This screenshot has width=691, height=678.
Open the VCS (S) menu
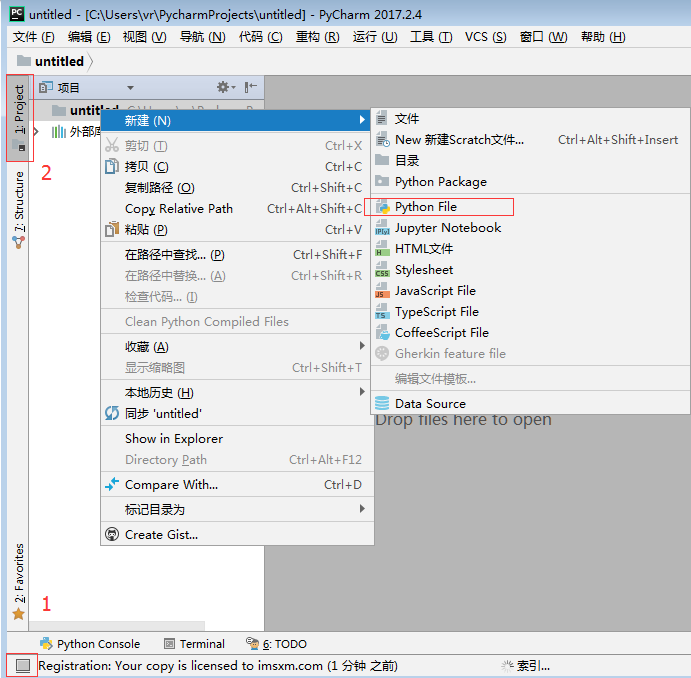[x=486, y=37]
